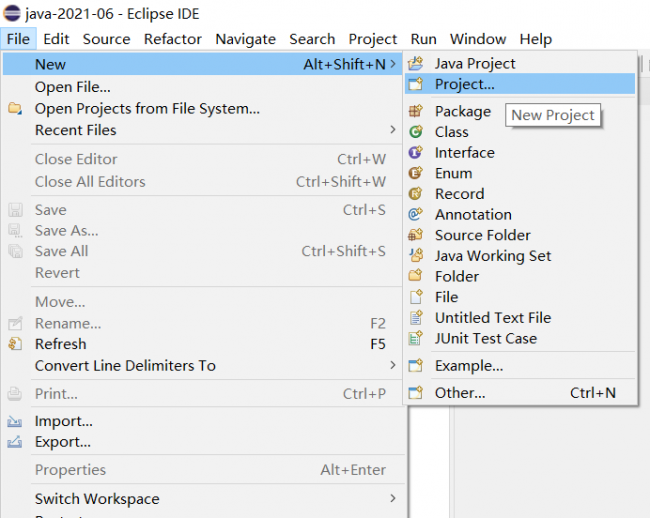The height and width of the screenshot is (518, 650).
Task: Select Open Projects from File System...
Action: (202, 109)
